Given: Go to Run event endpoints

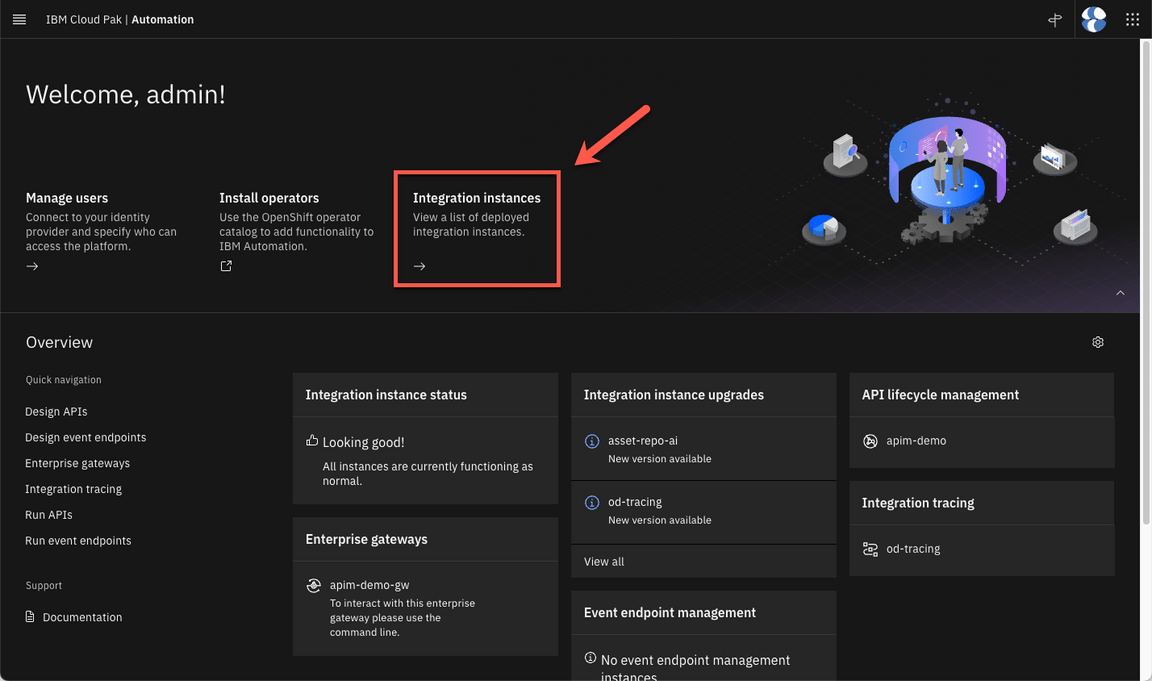Looking at the screenshot, I should click(78, 540).
